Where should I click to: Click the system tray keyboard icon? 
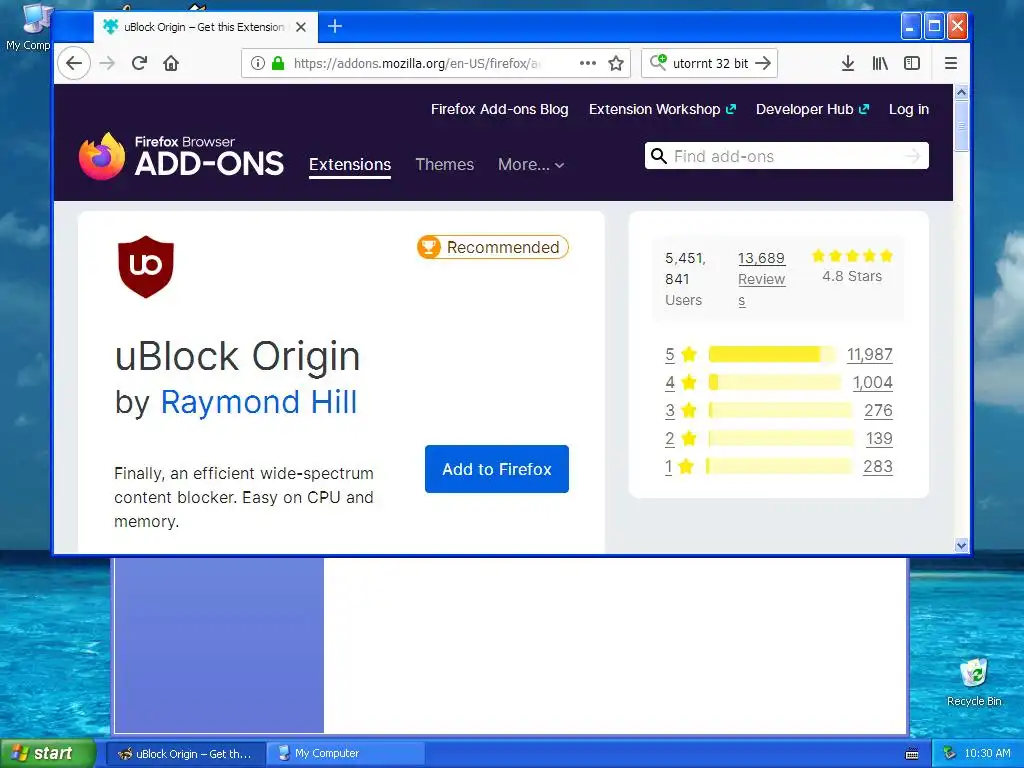point(912,754)
